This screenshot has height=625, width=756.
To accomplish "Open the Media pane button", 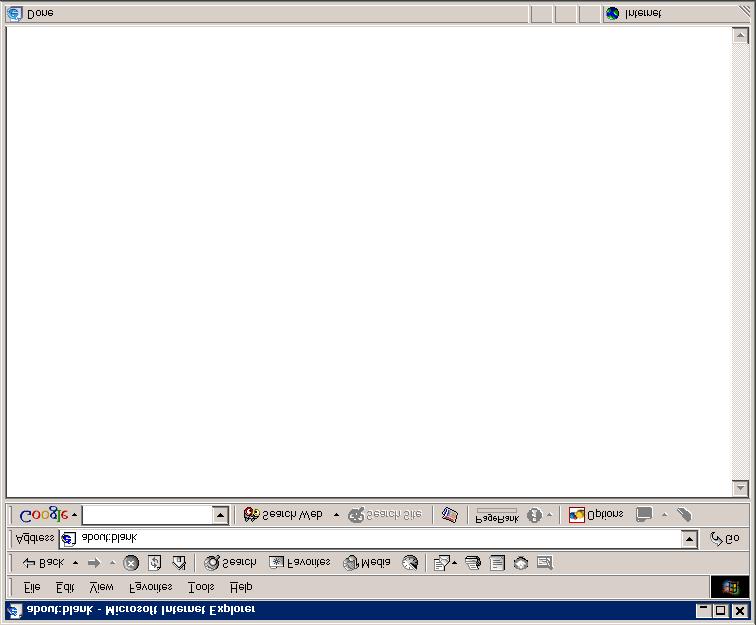I will [366, 562].
